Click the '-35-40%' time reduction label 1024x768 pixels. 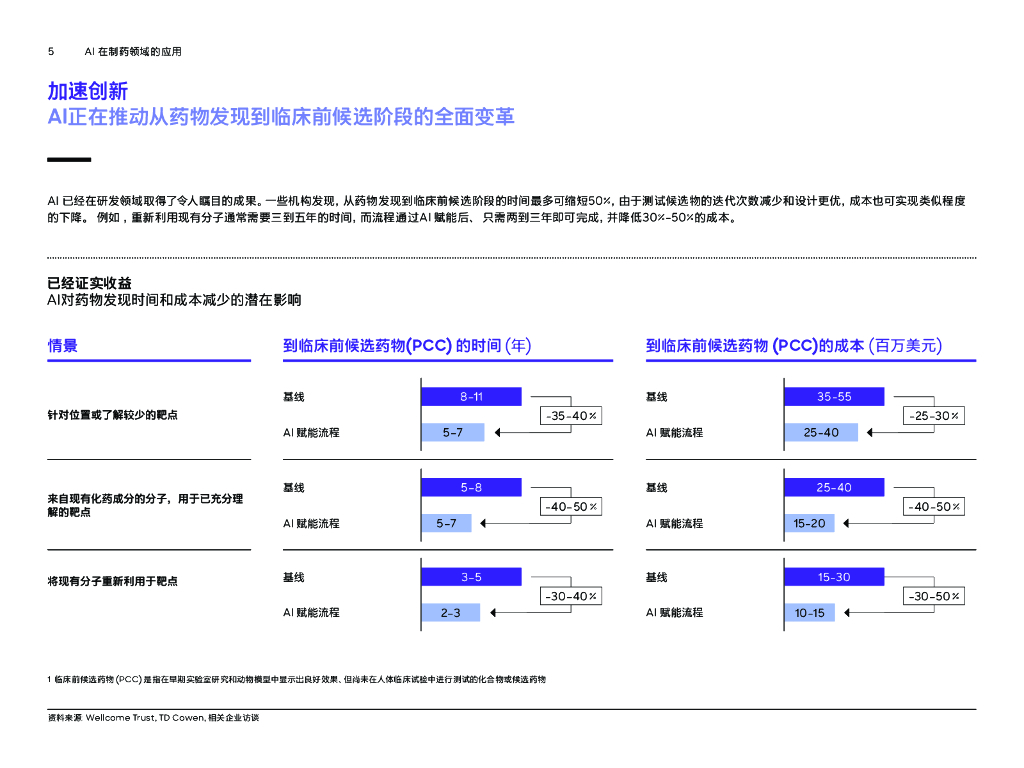571,415
